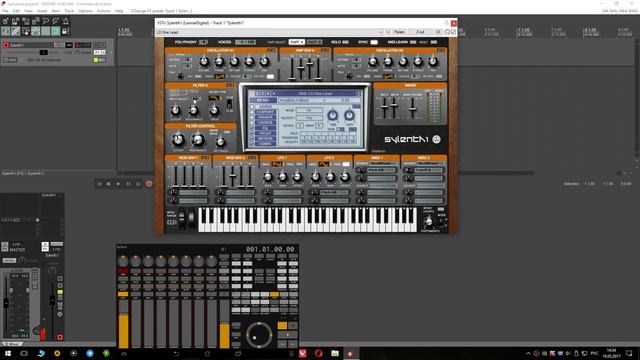640x360 pixels.
Task: Click the Sylenth1 logo icon
Action: [436, 139]
